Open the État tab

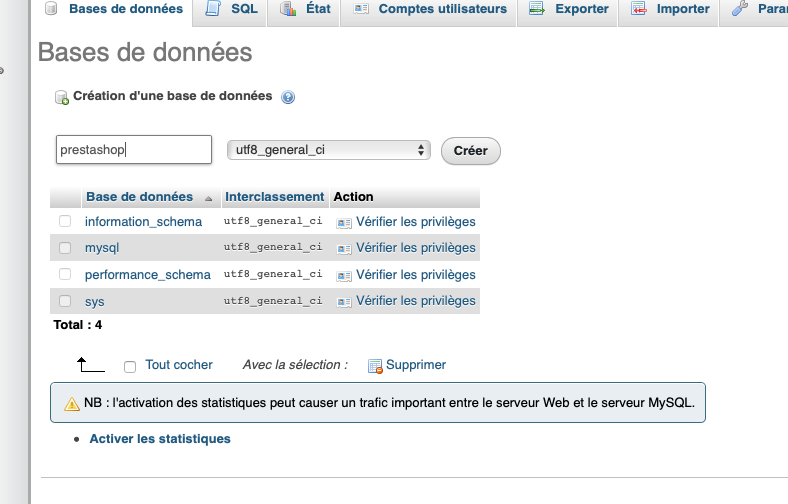[304, 9]
